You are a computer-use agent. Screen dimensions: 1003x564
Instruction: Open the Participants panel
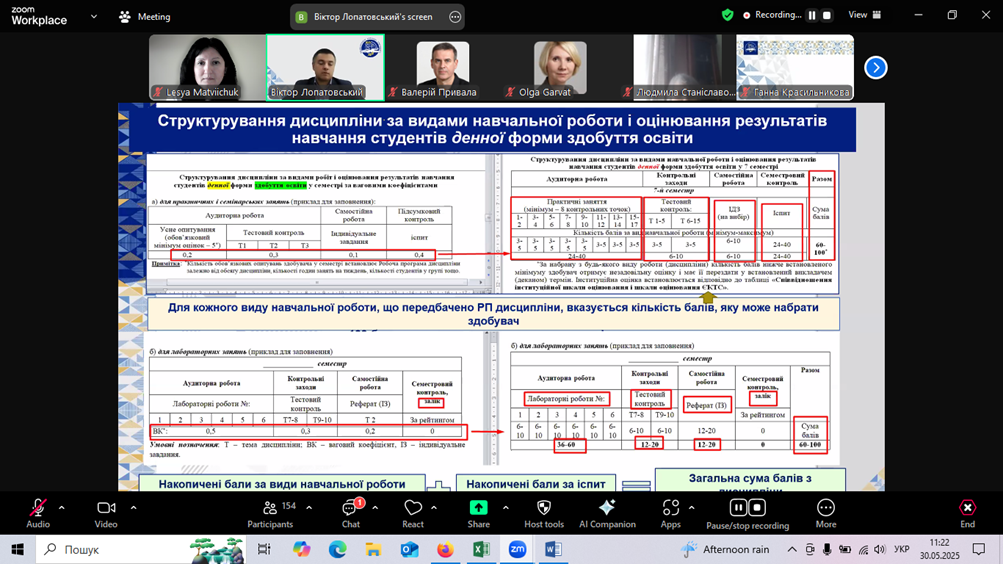pyautogui.click(x=270, y=513)
